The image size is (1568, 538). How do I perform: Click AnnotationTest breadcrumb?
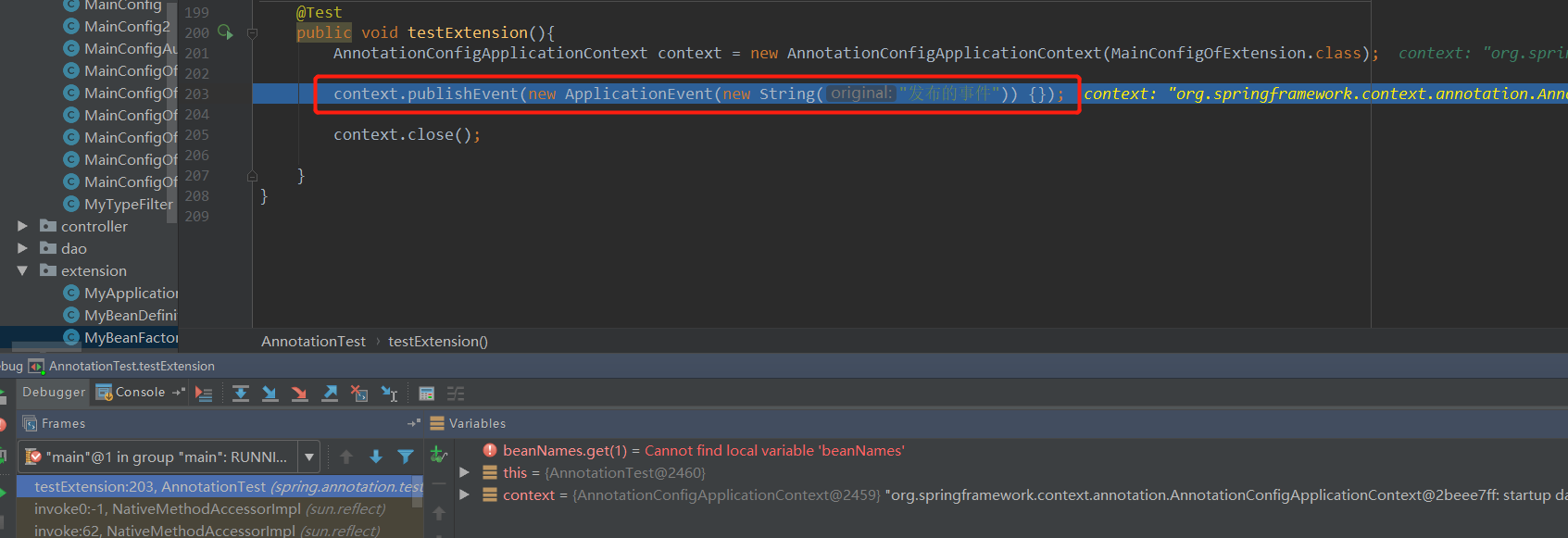coord(313,342)
